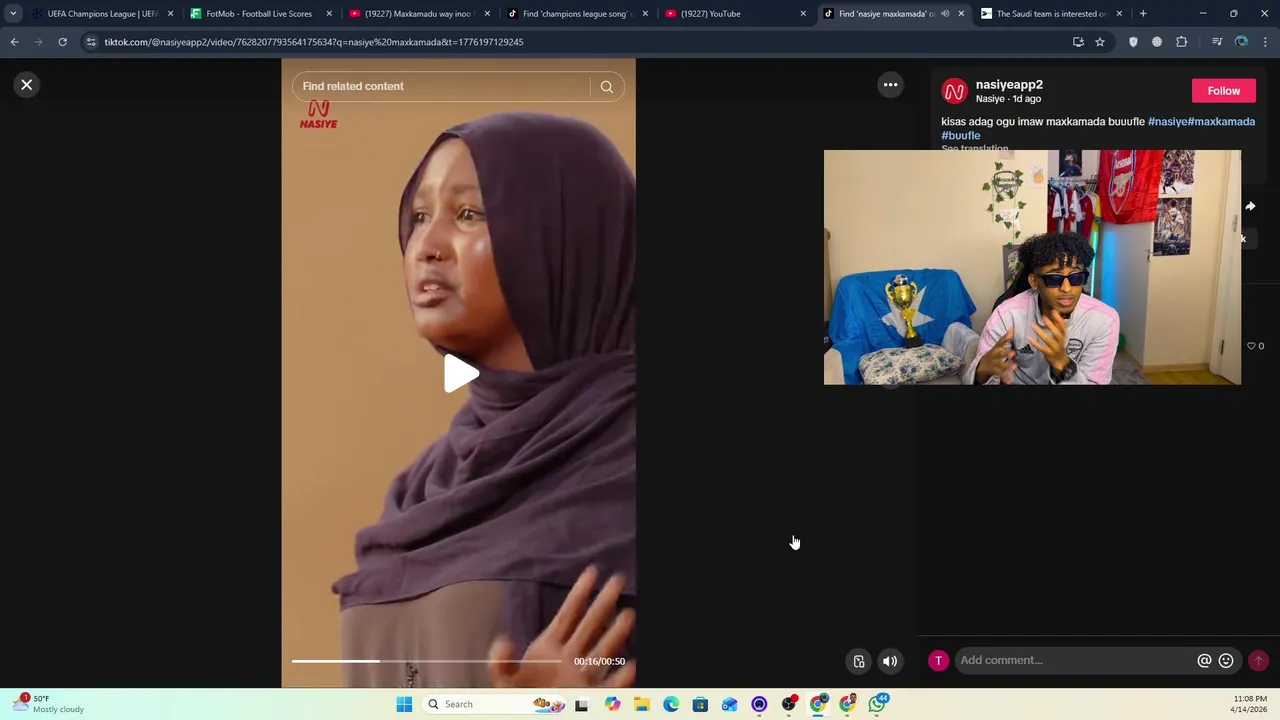This screenshot has height=720, width=1280.
Task: Open Outlook from the taskbar
Action: pos(730,704)
